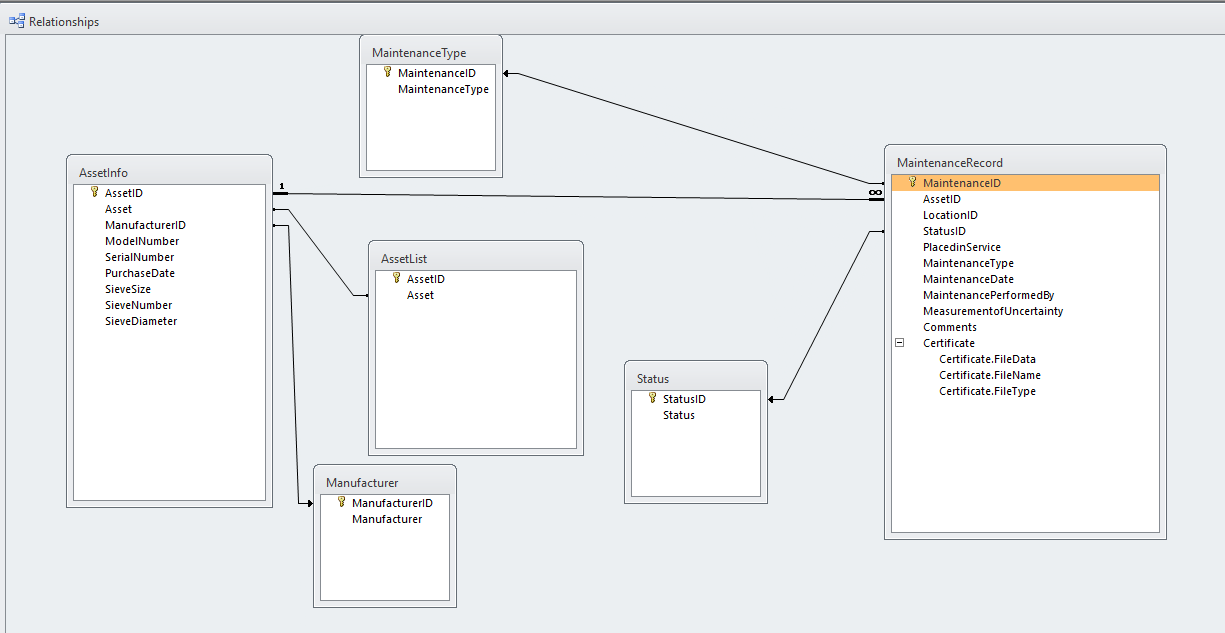Select the AssetList table title bar

click(475, 259)
